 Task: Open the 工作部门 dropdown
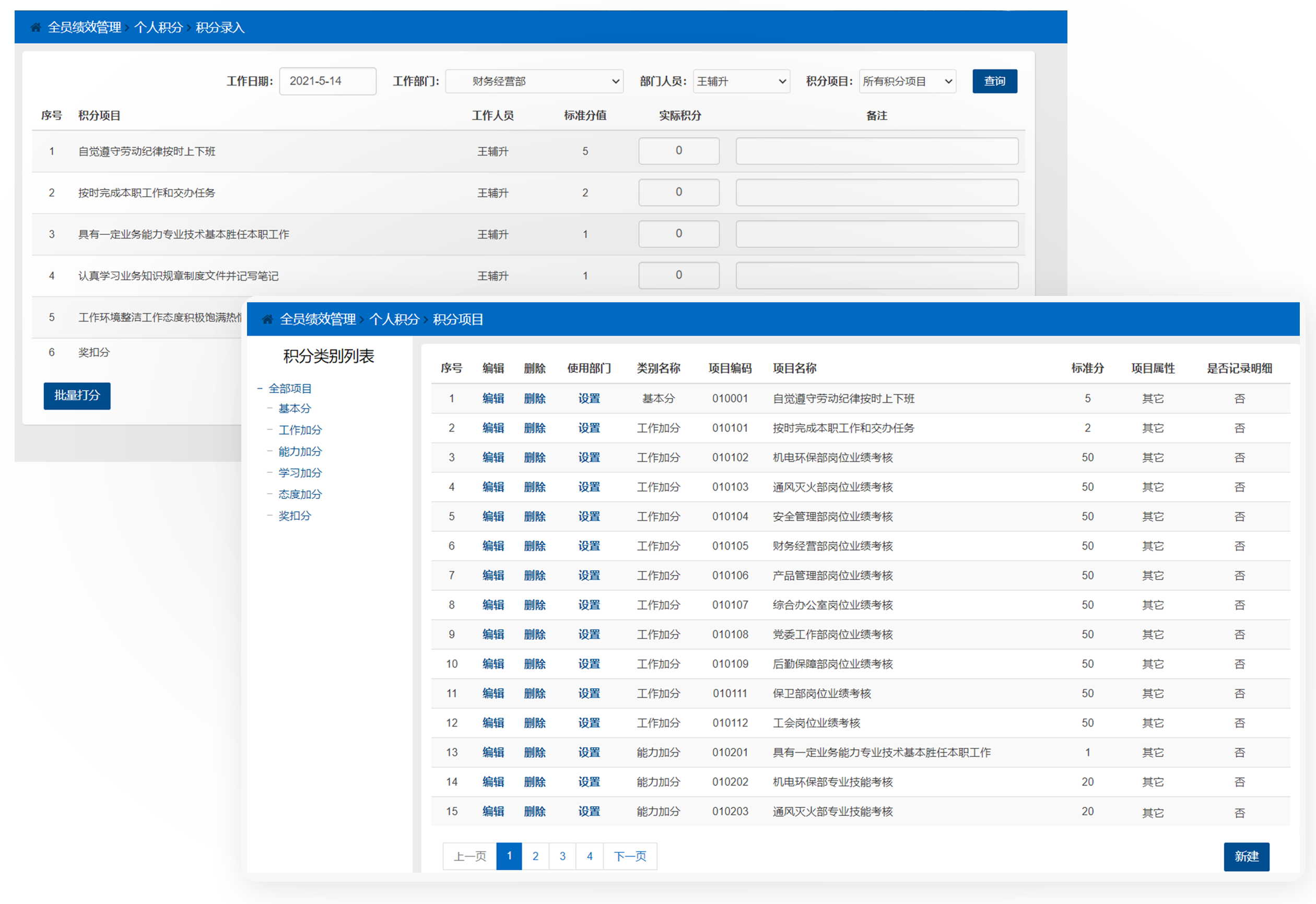534,81
